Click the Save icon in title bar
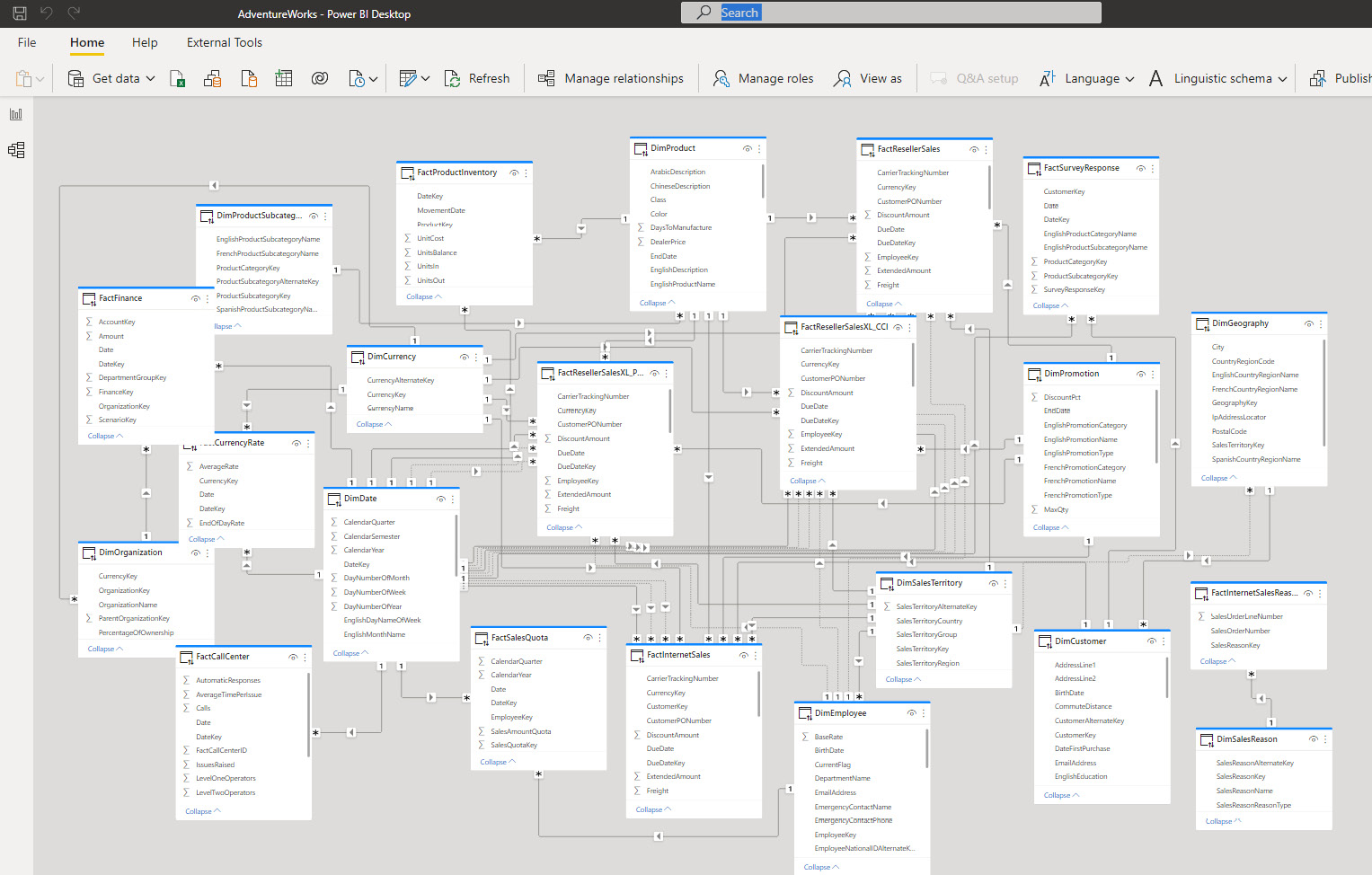The height and width of the screenshot is (875, 1372). coord(20,13)
